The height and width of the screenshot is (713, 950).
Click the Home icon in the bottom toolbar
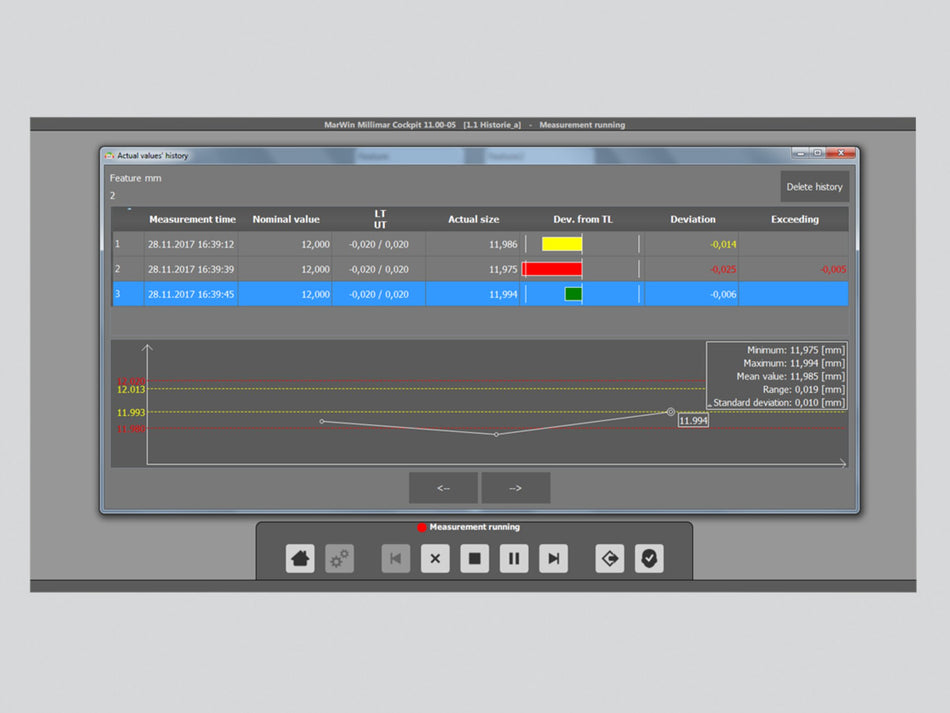[299, 559]
